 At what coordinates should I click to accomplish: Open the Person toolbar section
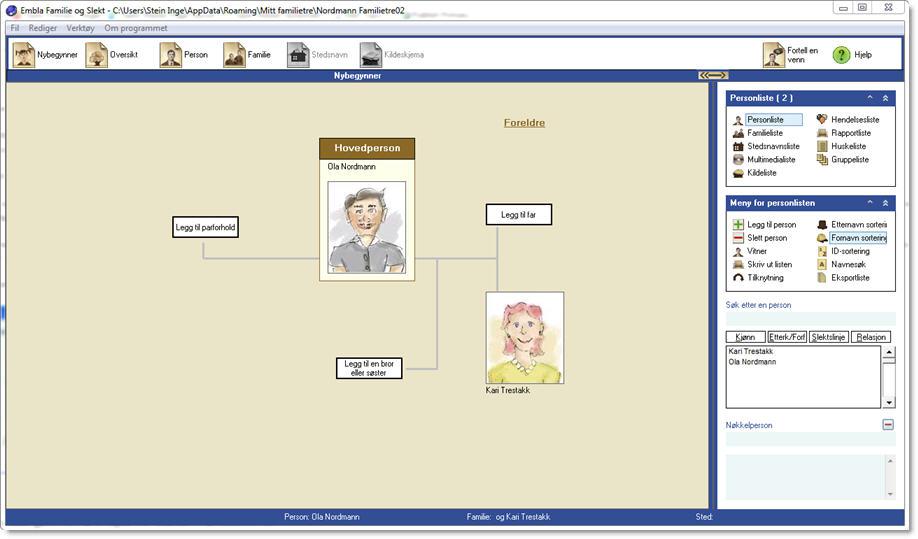click(x=171, y=55)
